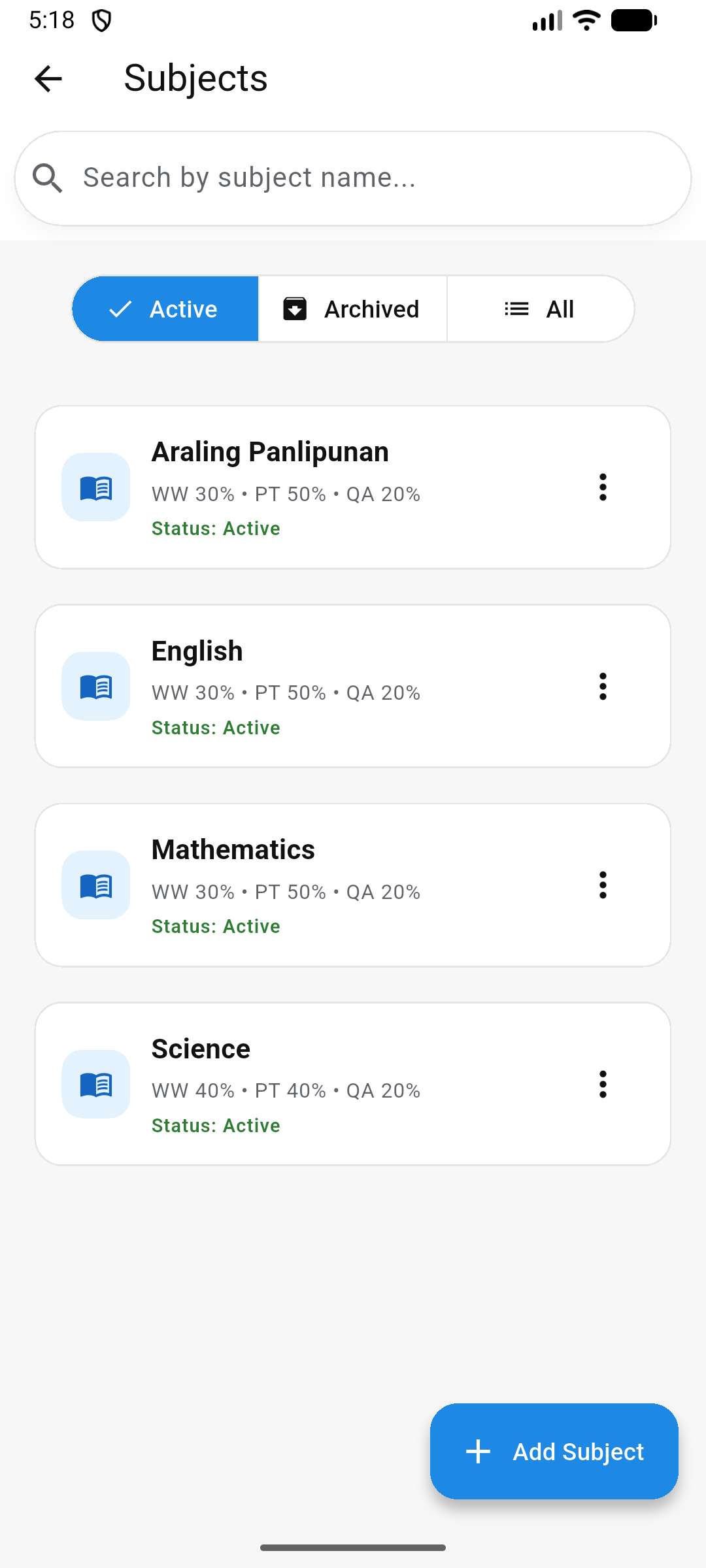Image resolution: width=706 pixels, height=1568 pixels.
Task: Tap the Araling Panlipunan book icon
Action: pos(96,487)
